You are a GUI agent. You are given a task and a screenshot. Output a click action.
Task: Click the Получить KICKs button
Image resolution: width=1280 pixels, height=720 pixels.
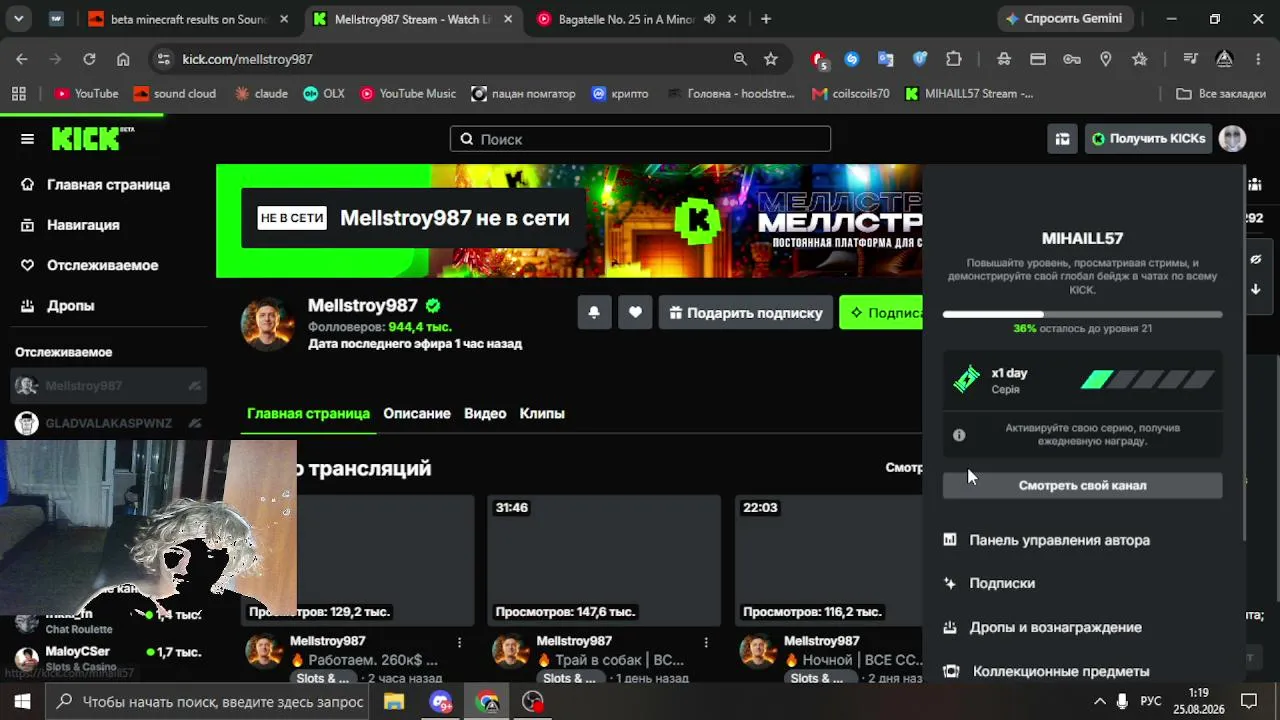click(1149, 139)
